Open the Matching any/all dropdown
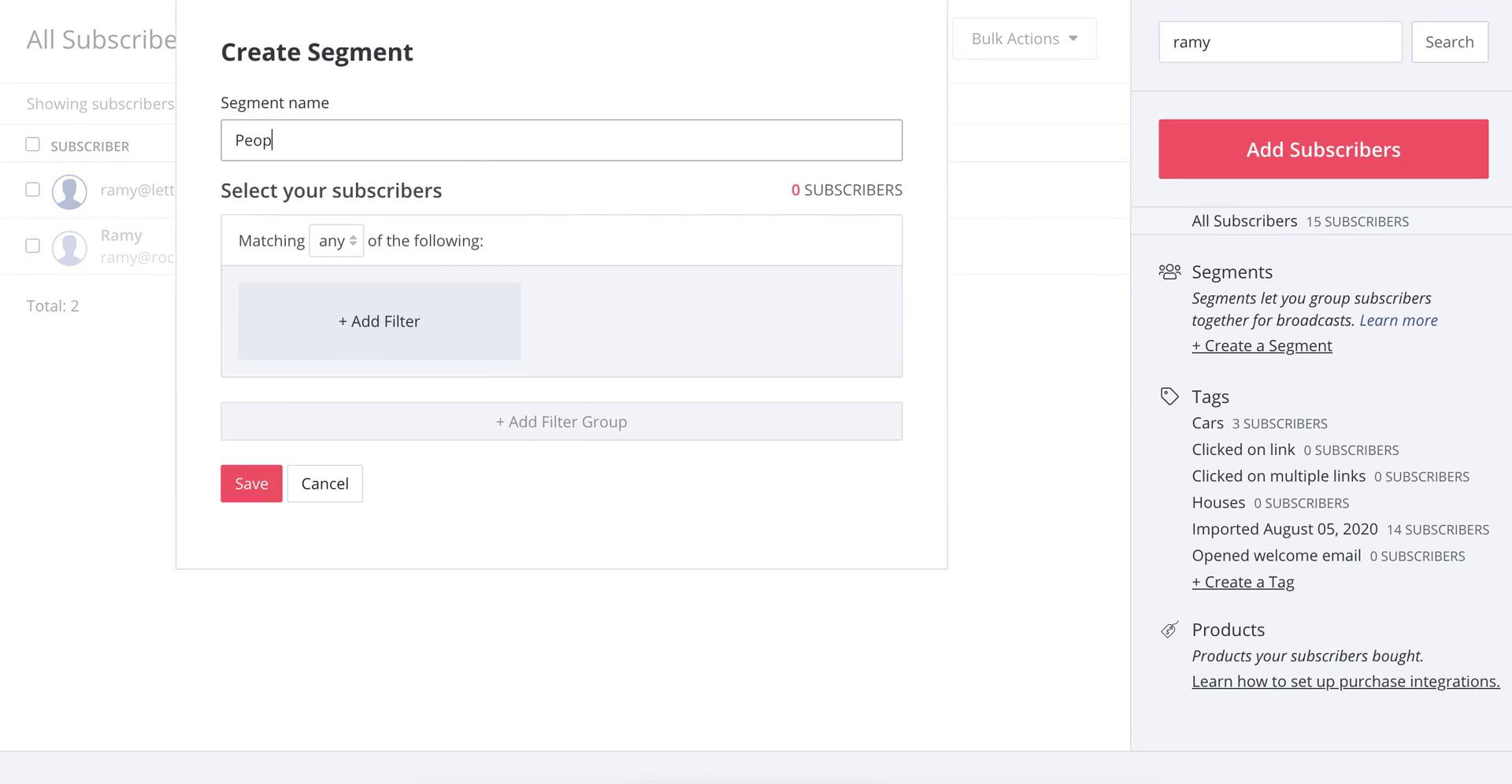The height and width of the screenshot is (784, 1512). [x=336, y=241]
